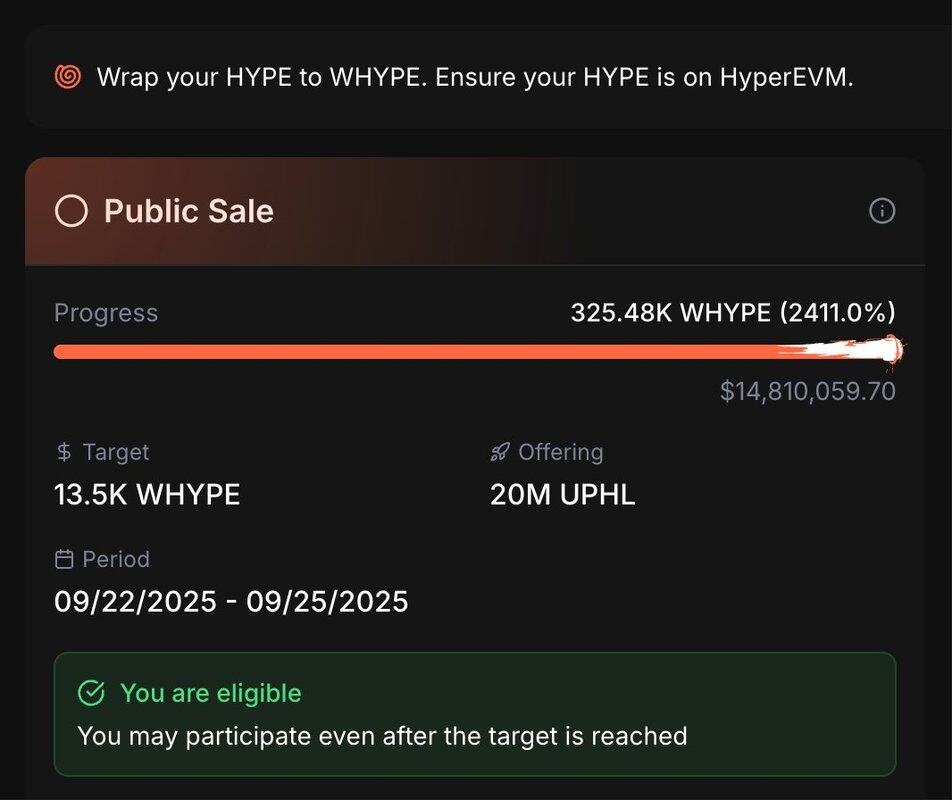Viewport: 952px width, 800px height.
Task: Click the 20M UPHL offering value
Action: pos(562,494)
